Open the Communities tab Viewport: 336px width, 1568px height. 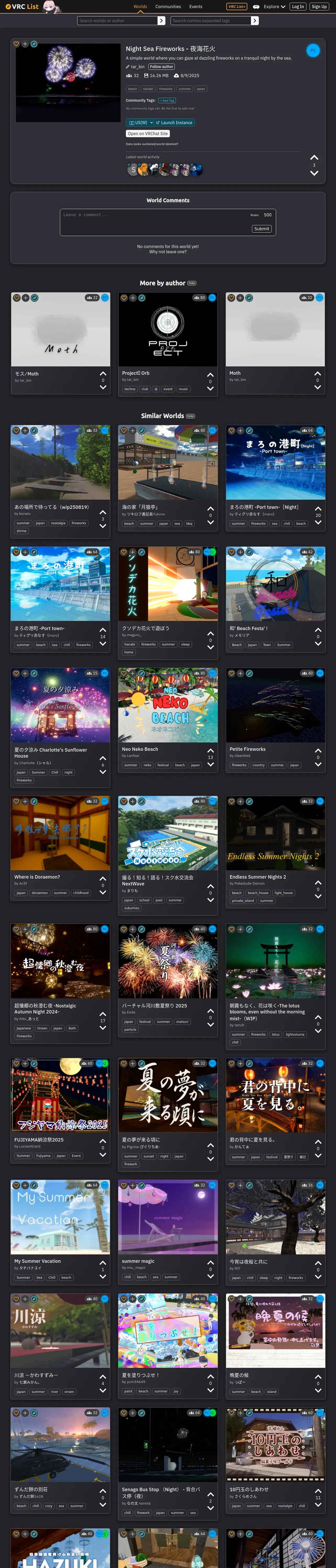point(168,7)
